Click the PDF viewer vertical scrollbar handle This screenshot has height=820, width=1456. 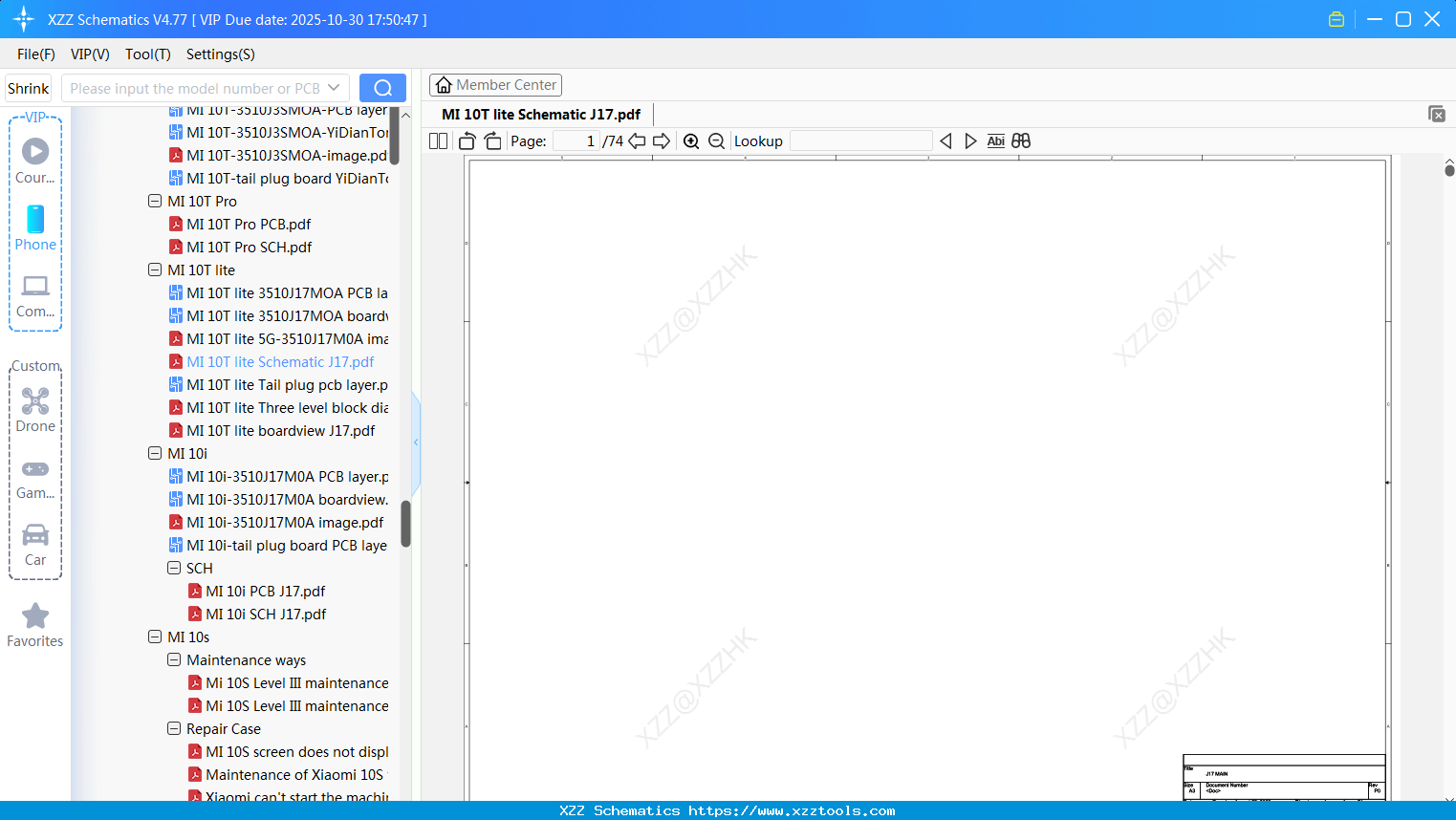point(1449,169)
